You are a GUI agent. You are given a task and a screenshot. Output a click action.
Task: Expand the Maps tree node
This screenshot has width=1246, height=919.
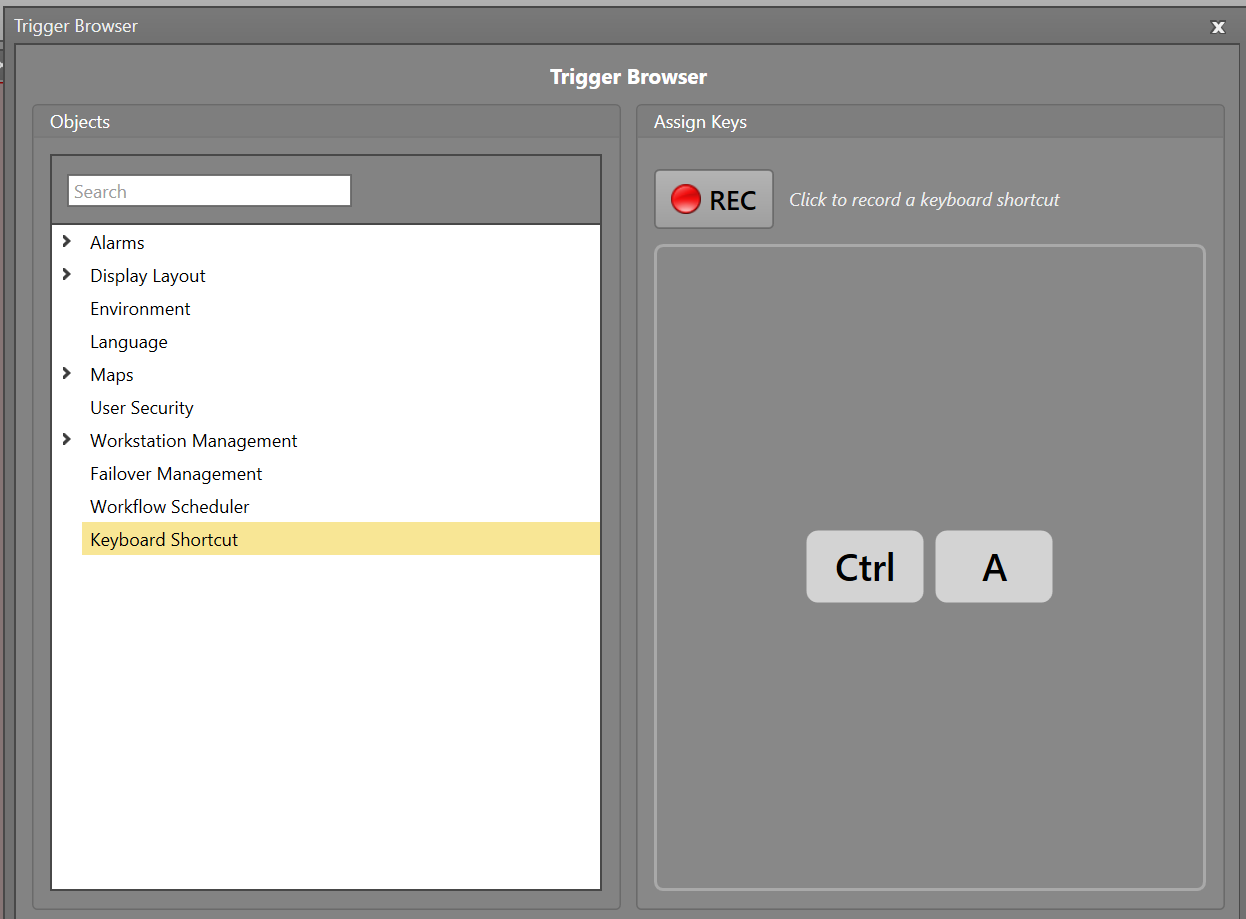tap(67, 374)
